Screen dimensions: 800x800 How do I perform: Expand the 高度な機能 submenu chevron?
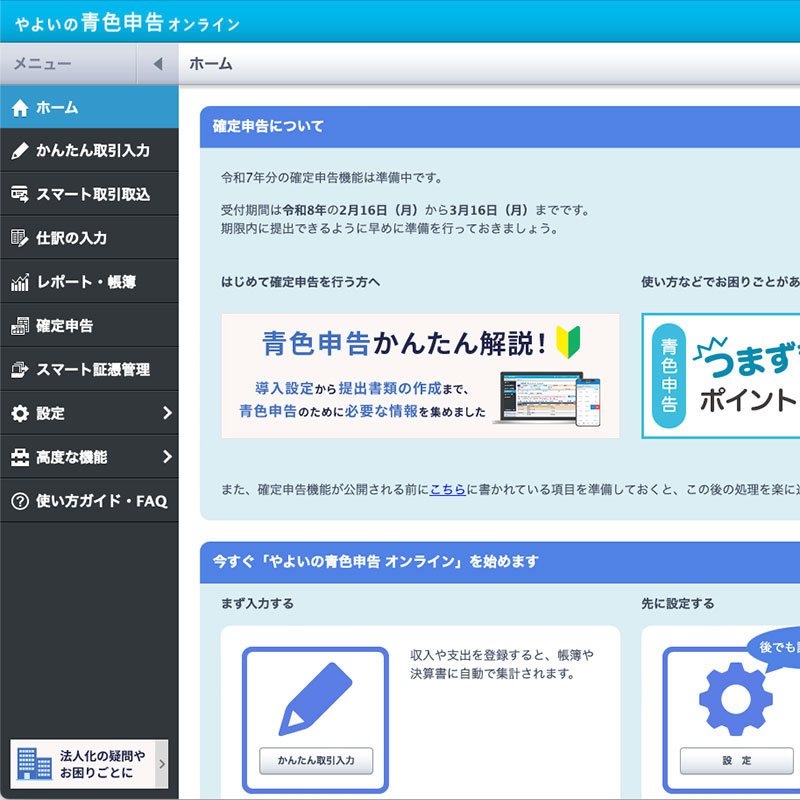pos(166,457)
